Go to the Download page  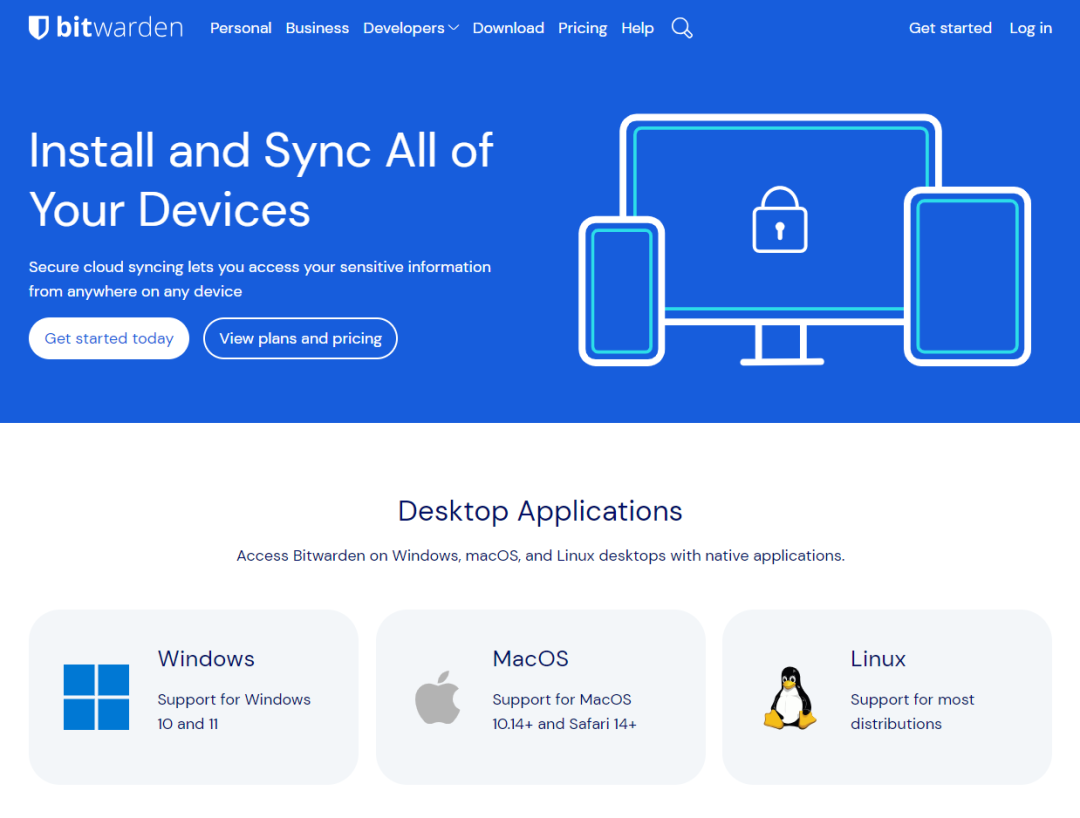[x=508, y=28]
